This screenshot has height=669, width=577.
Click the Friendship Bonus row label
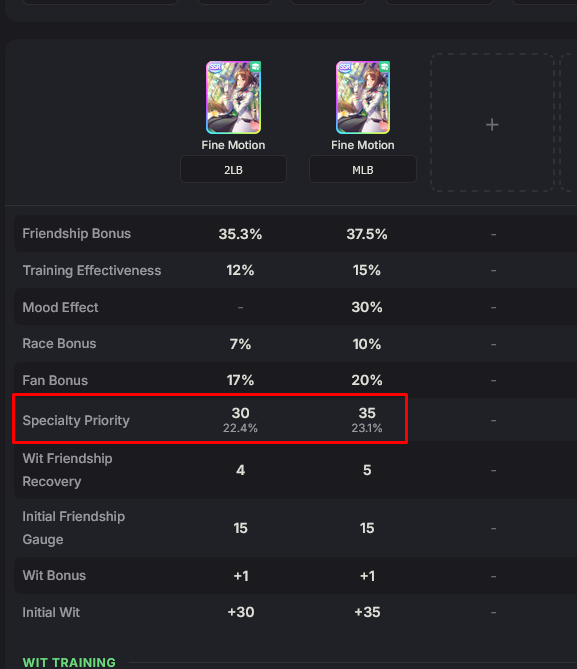coord(77,233)
